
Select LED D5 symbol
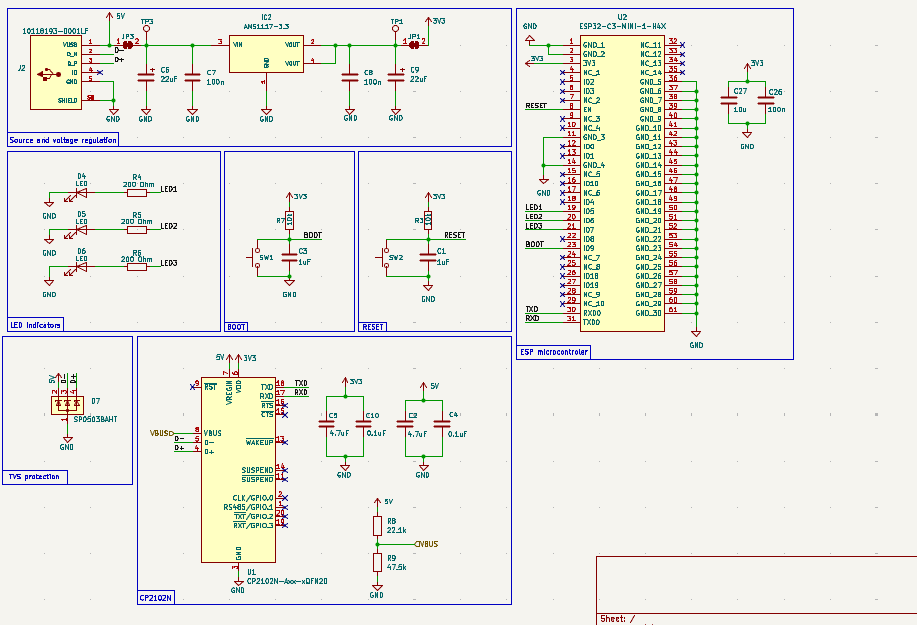tap(80, 230)
